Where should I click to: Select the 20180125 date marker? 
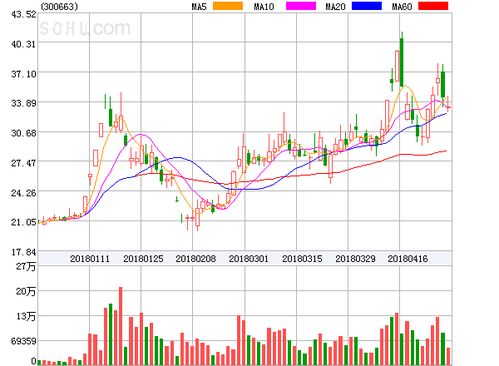pyautogui.click(x=143, y=259)
